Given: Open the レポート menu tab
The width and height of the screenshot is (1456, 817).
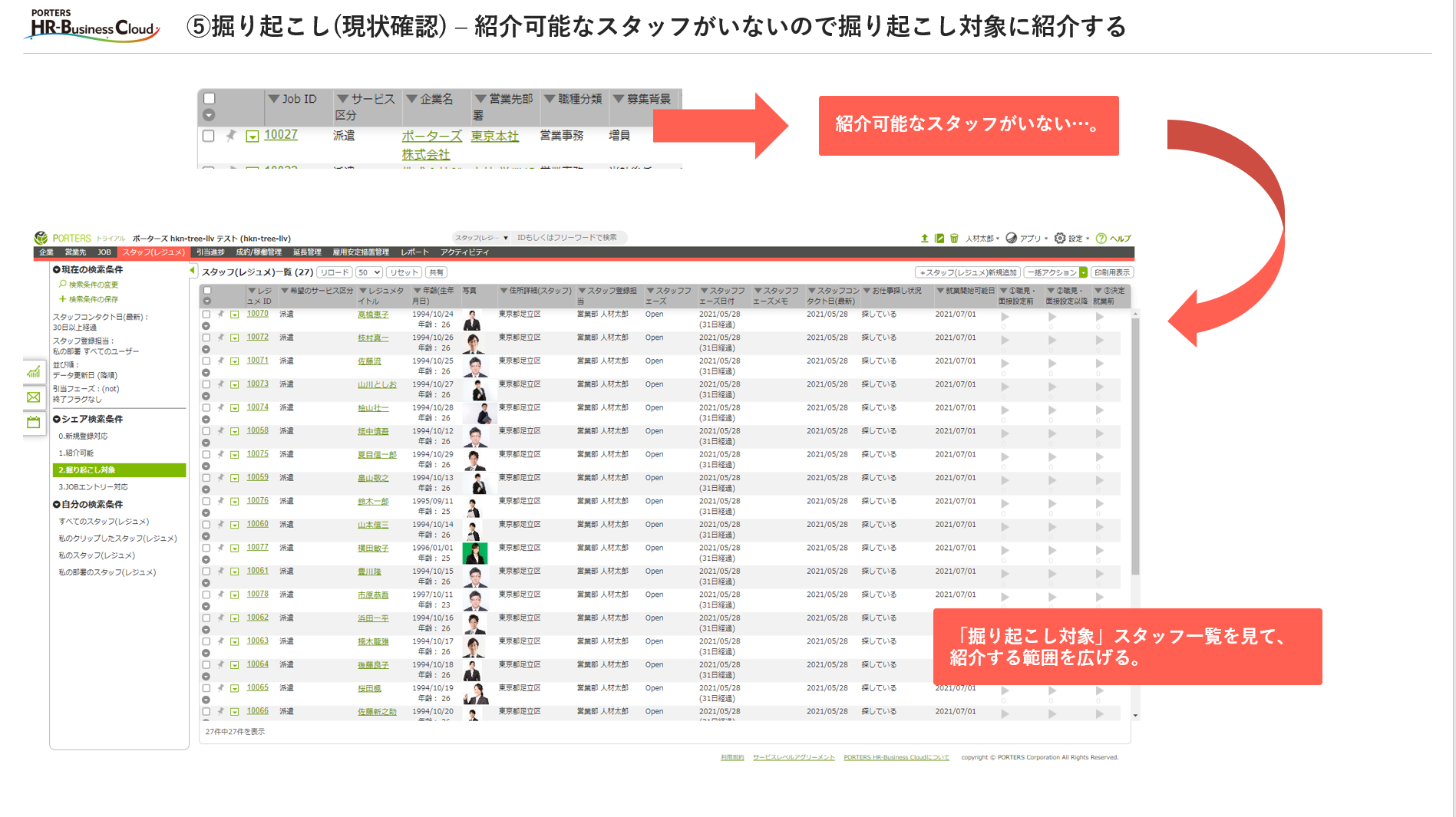Looking at the screenshot, I should (414, 252).
